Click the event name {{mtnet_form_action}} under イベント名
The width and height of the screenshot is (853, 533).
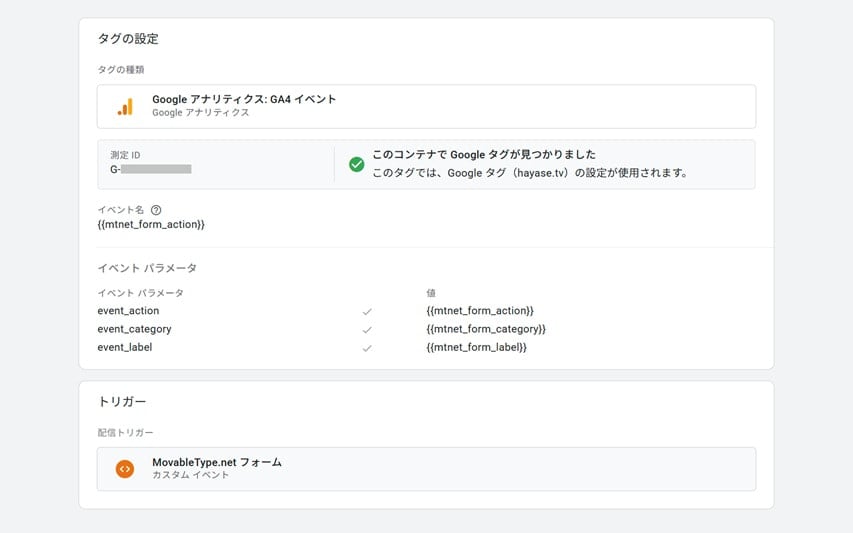click(151, 225)
